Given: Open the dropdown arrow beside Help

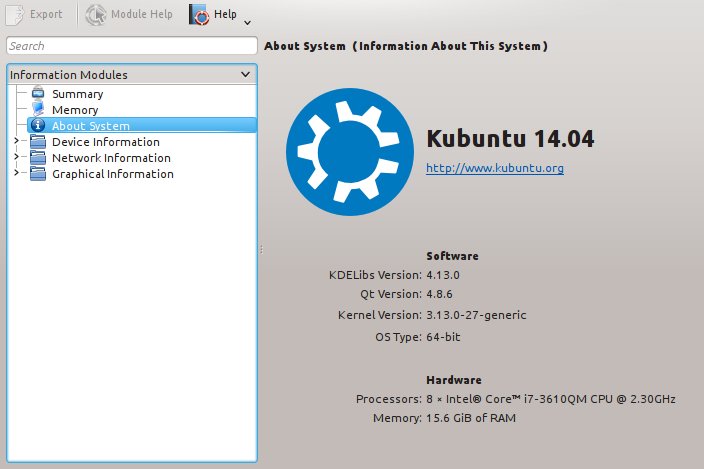Looking at the screenshot, I should pyautogui.click(x=247, y=21).
